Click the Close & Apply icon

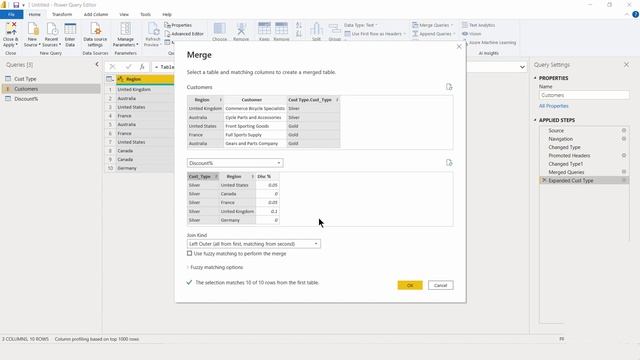click(x=11, y=35)
